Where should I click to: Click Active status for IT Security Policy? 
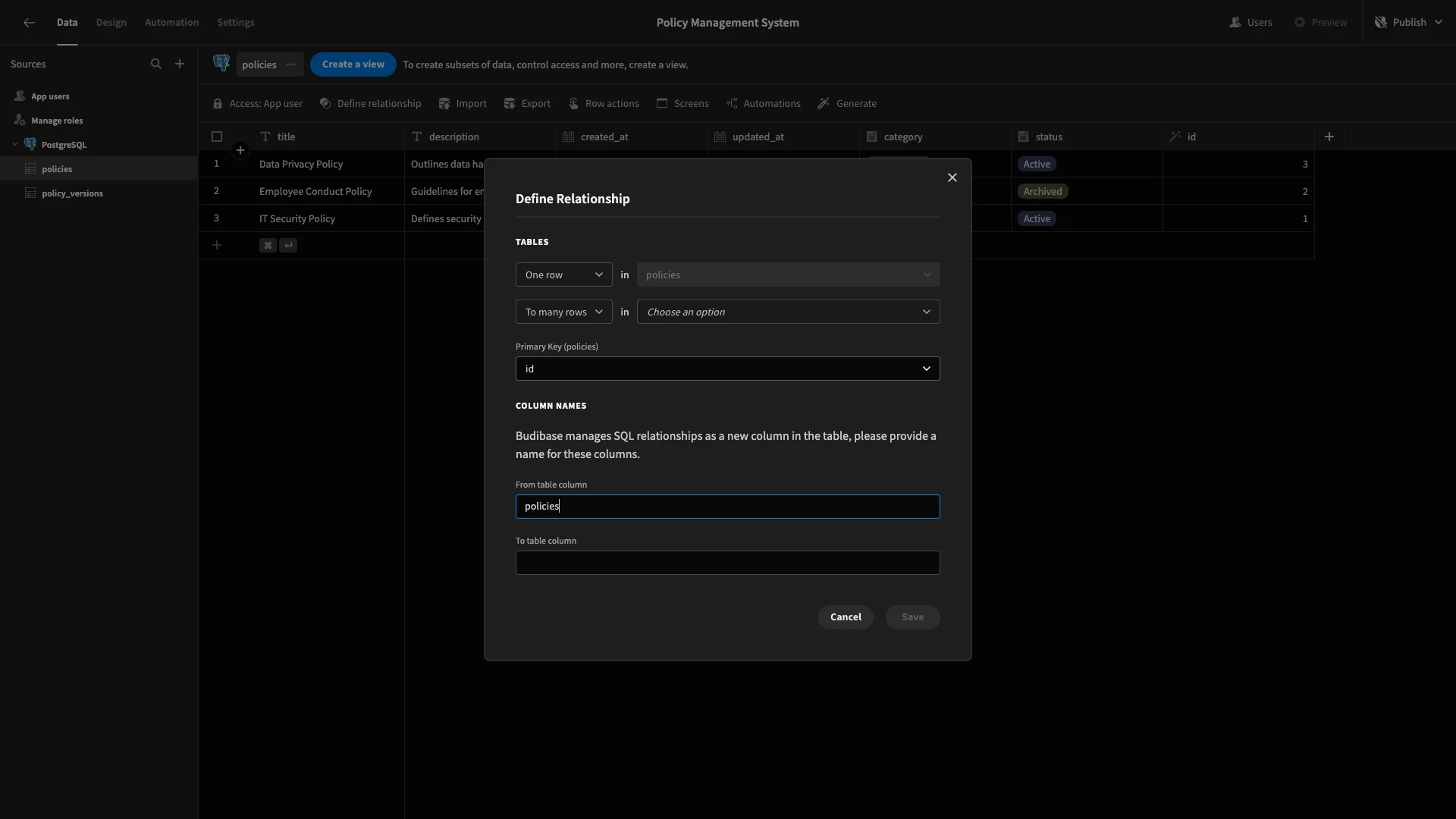pyautogui.click(x=1037, y=219)
